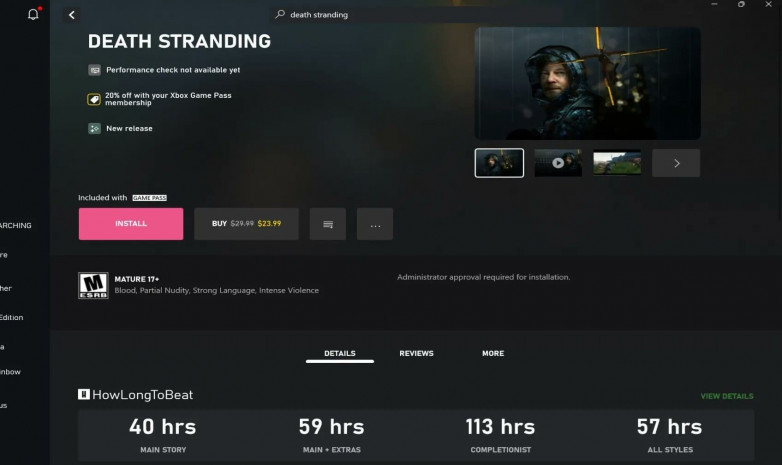Click the search magnifier icon
This screenshot has height=465, width=782.
coord(280,14)
